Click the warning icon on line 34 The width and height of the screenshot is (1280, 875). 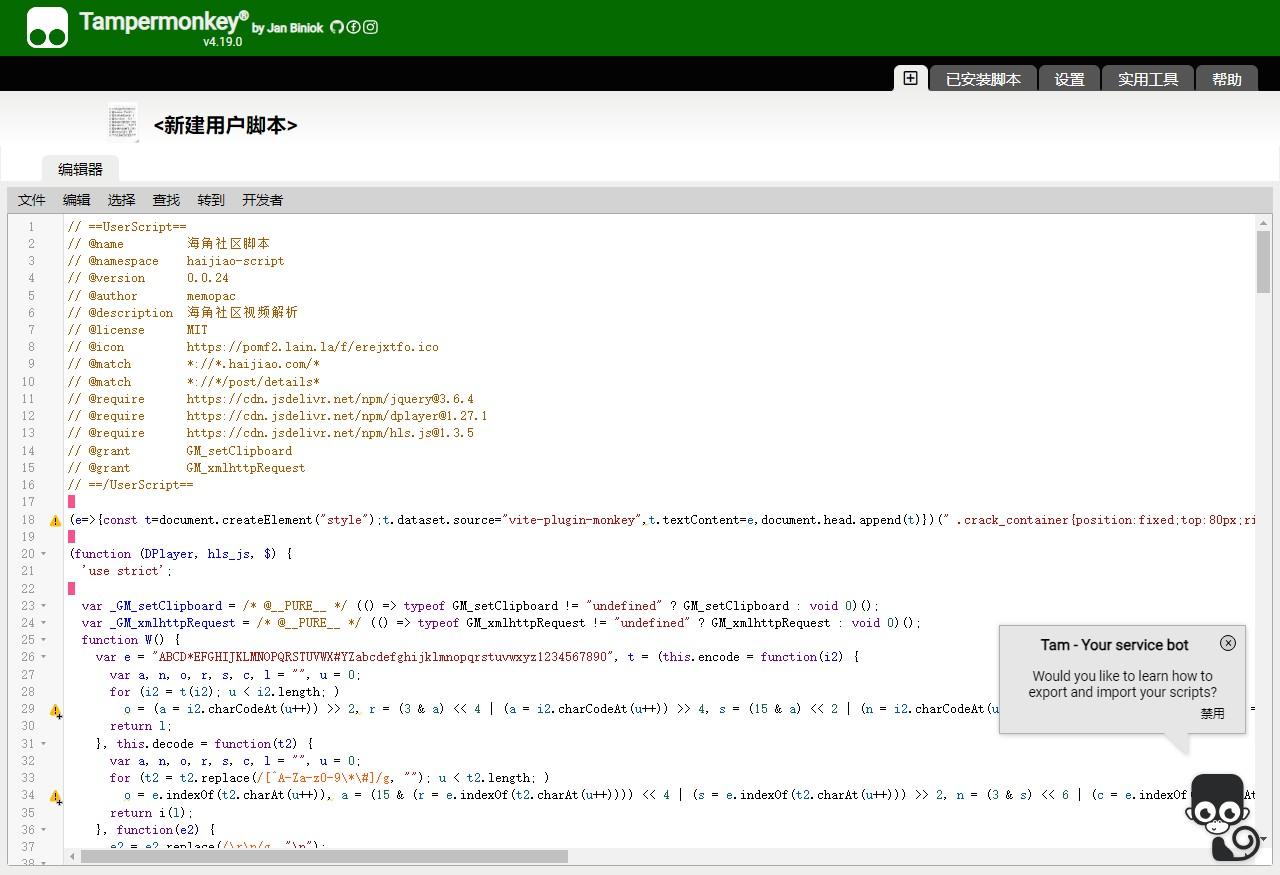coord(56,797)
